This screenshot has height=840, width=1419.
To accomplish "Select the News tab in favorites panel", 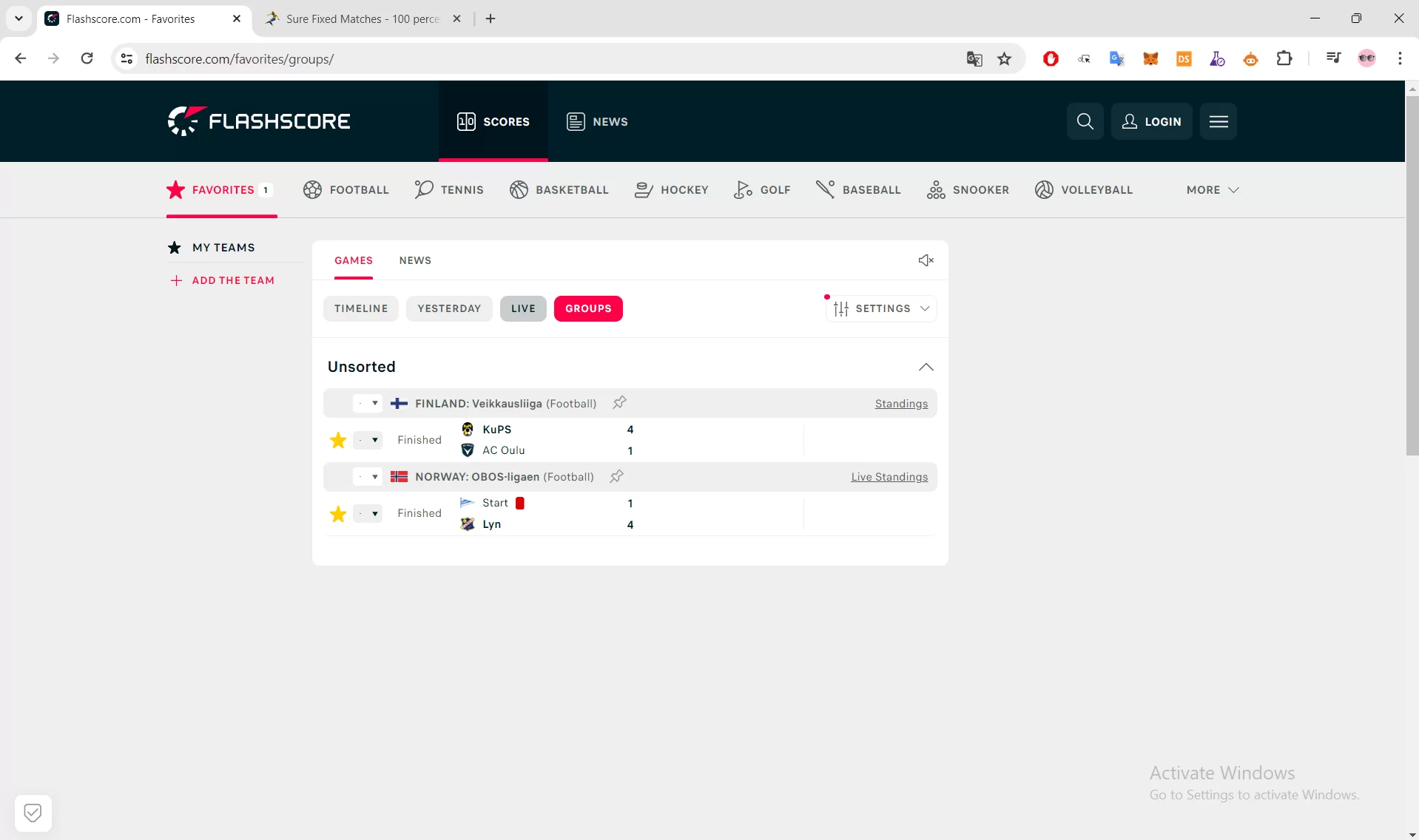I will click(x=415, y=260).
